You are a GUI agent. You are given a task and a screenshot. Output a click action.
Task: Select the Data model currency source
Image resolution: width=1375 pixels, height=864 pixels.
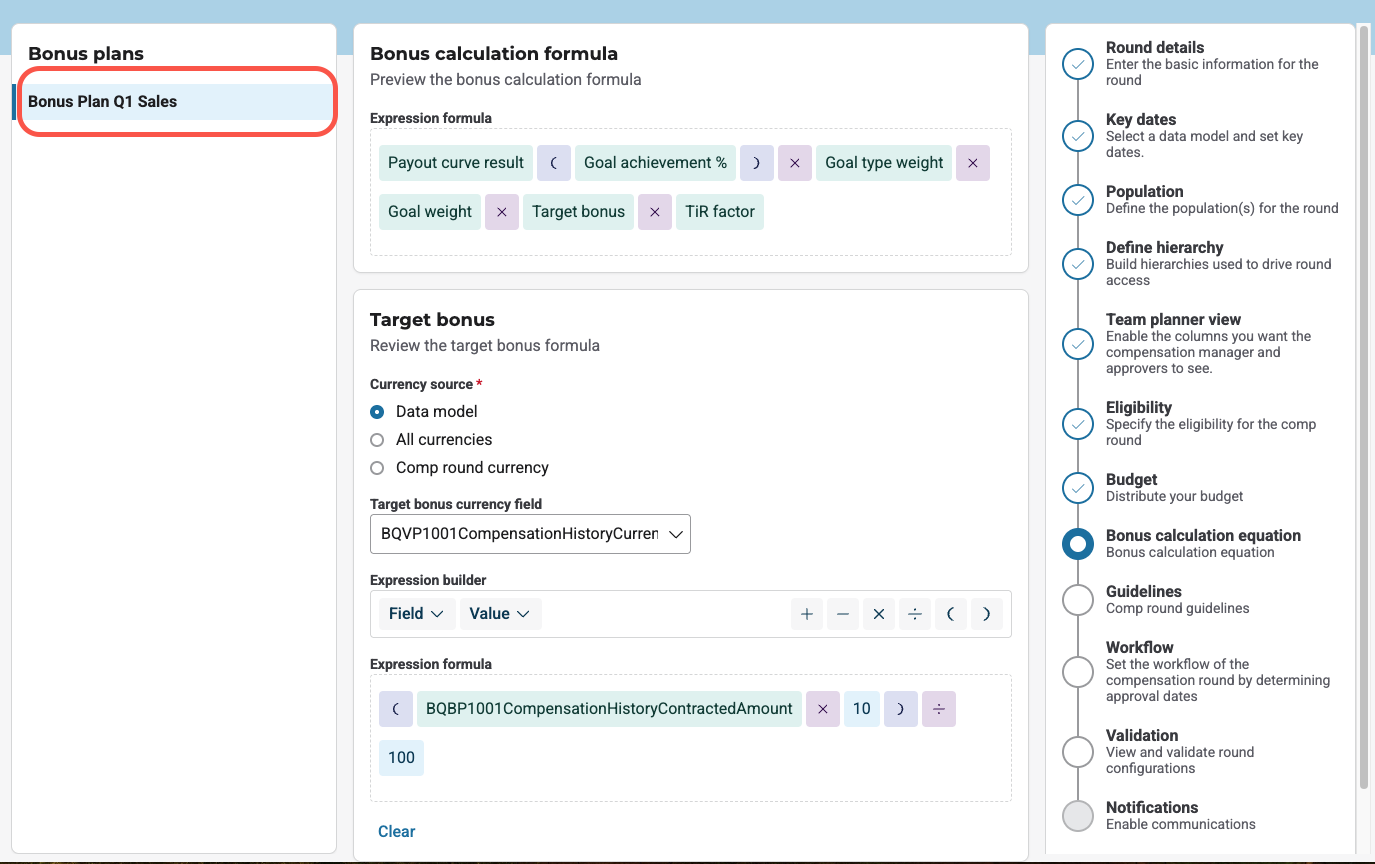pos(377,412)
